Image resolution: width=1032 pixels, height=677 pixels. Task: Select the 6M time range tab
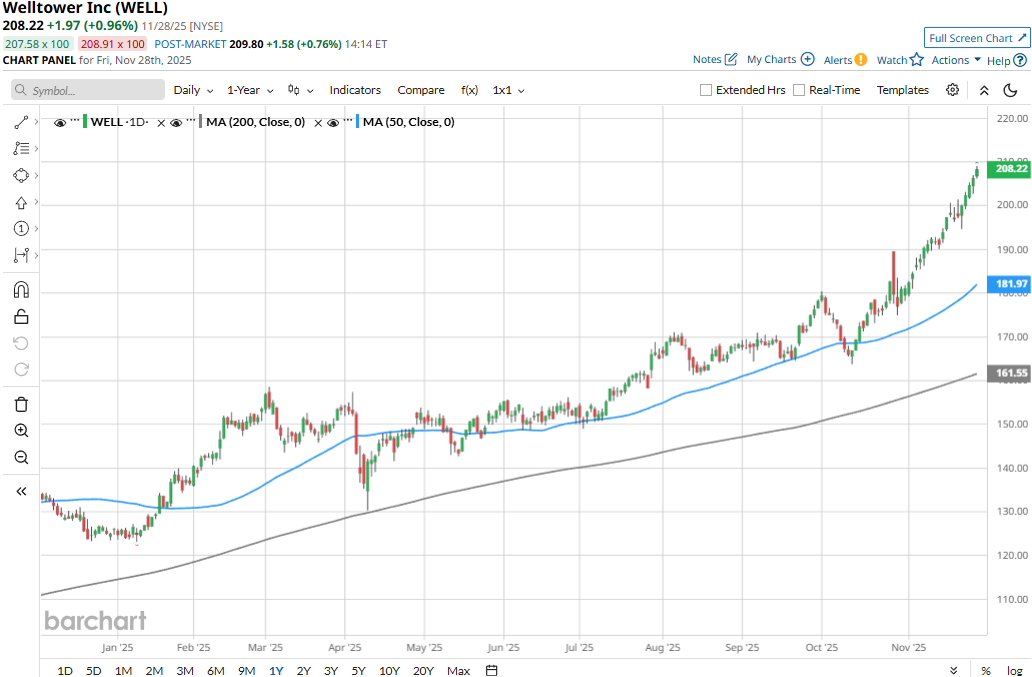coord(215,670)
